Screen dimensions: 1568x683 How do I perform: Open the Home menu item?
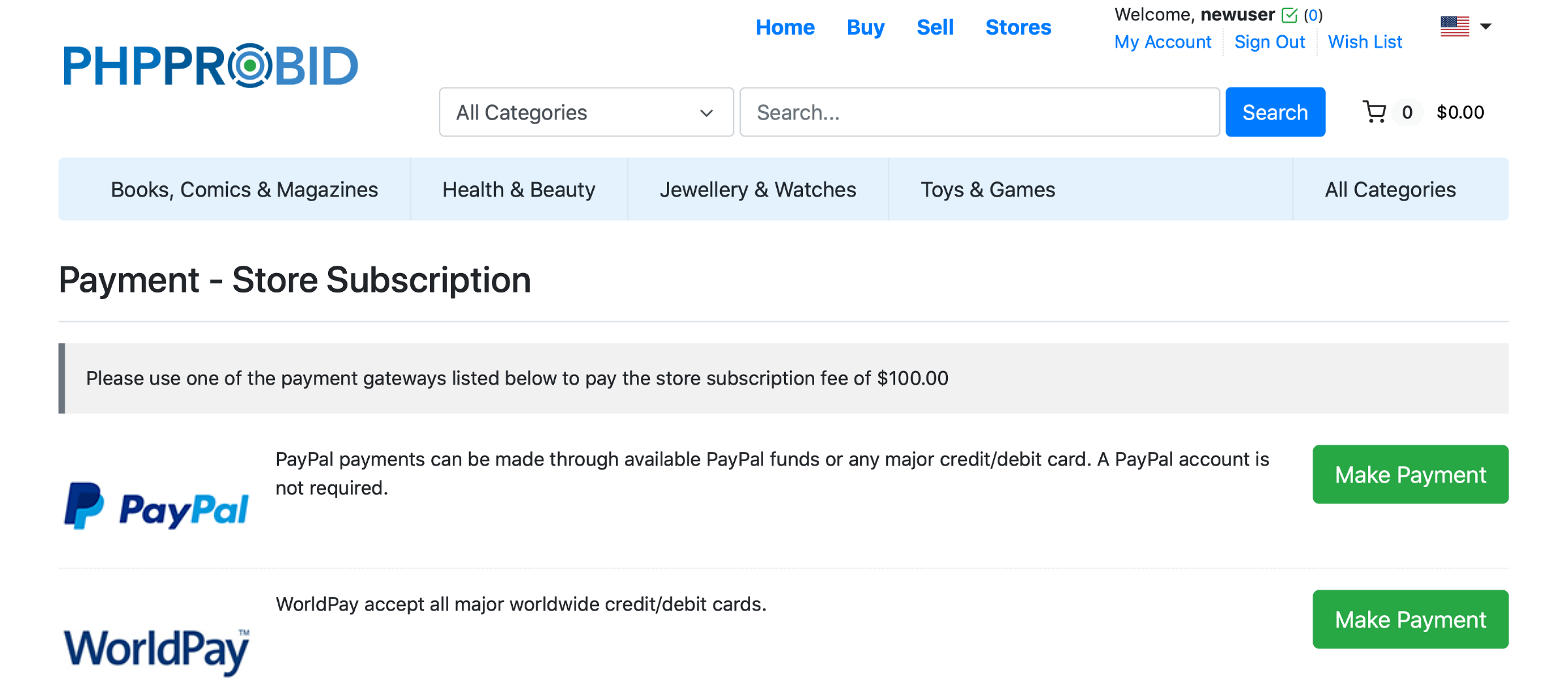785,27
